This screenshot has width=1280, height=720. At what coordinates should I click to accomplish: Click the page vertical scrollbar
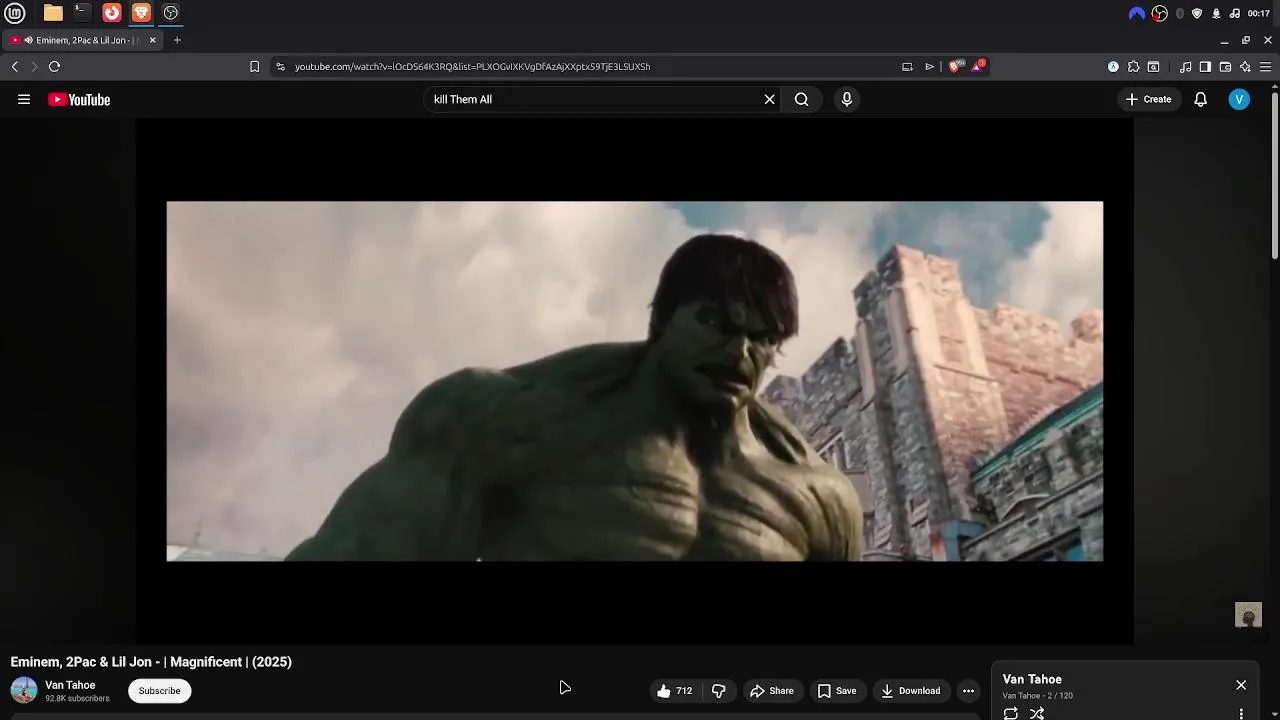pyautogui.click(x=1275, y=175)
